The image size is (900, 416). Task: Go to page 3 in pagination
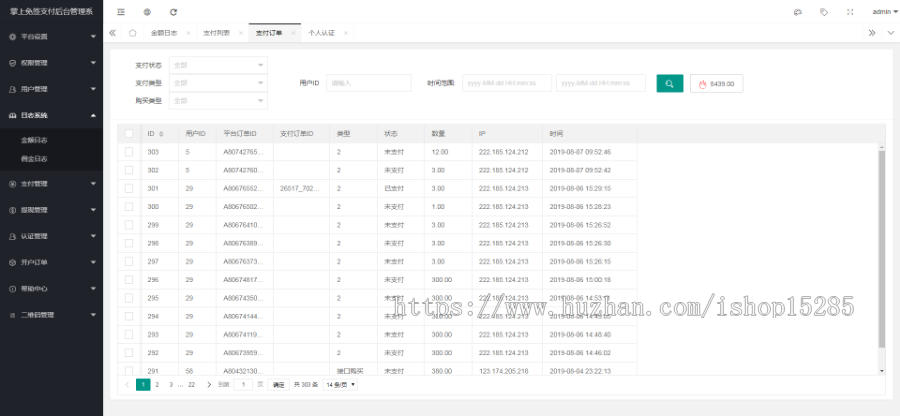click(x=170, y=384)
